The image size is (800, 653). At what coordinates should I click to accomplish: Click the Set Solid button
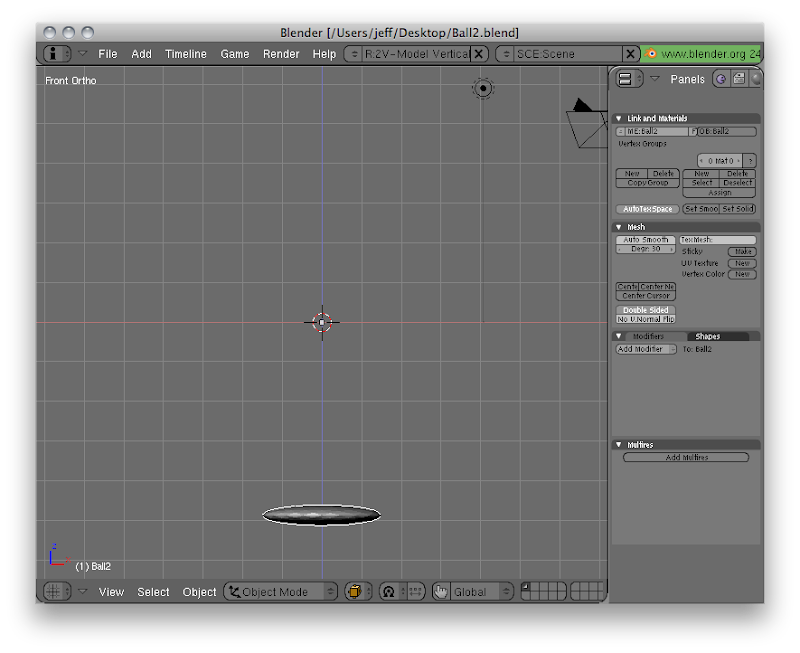coord(737,209)
